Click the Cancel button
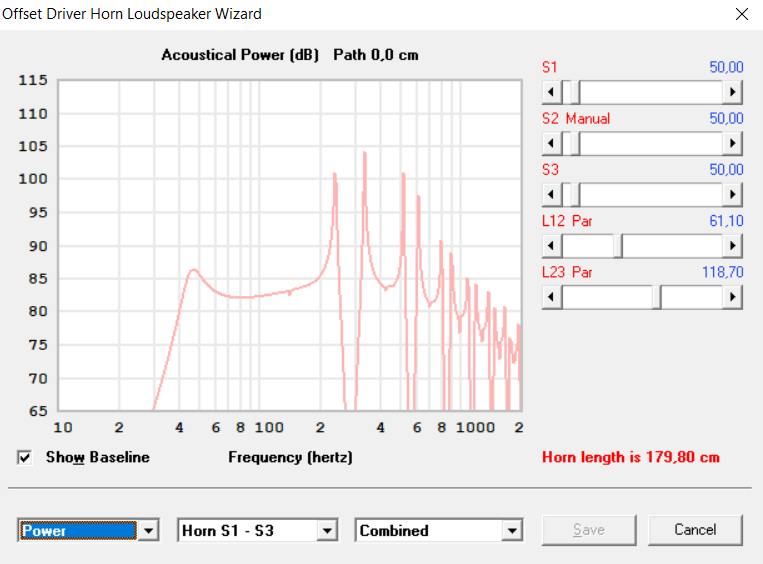Viewport: 763px width, 564px height. click(695, 530)
